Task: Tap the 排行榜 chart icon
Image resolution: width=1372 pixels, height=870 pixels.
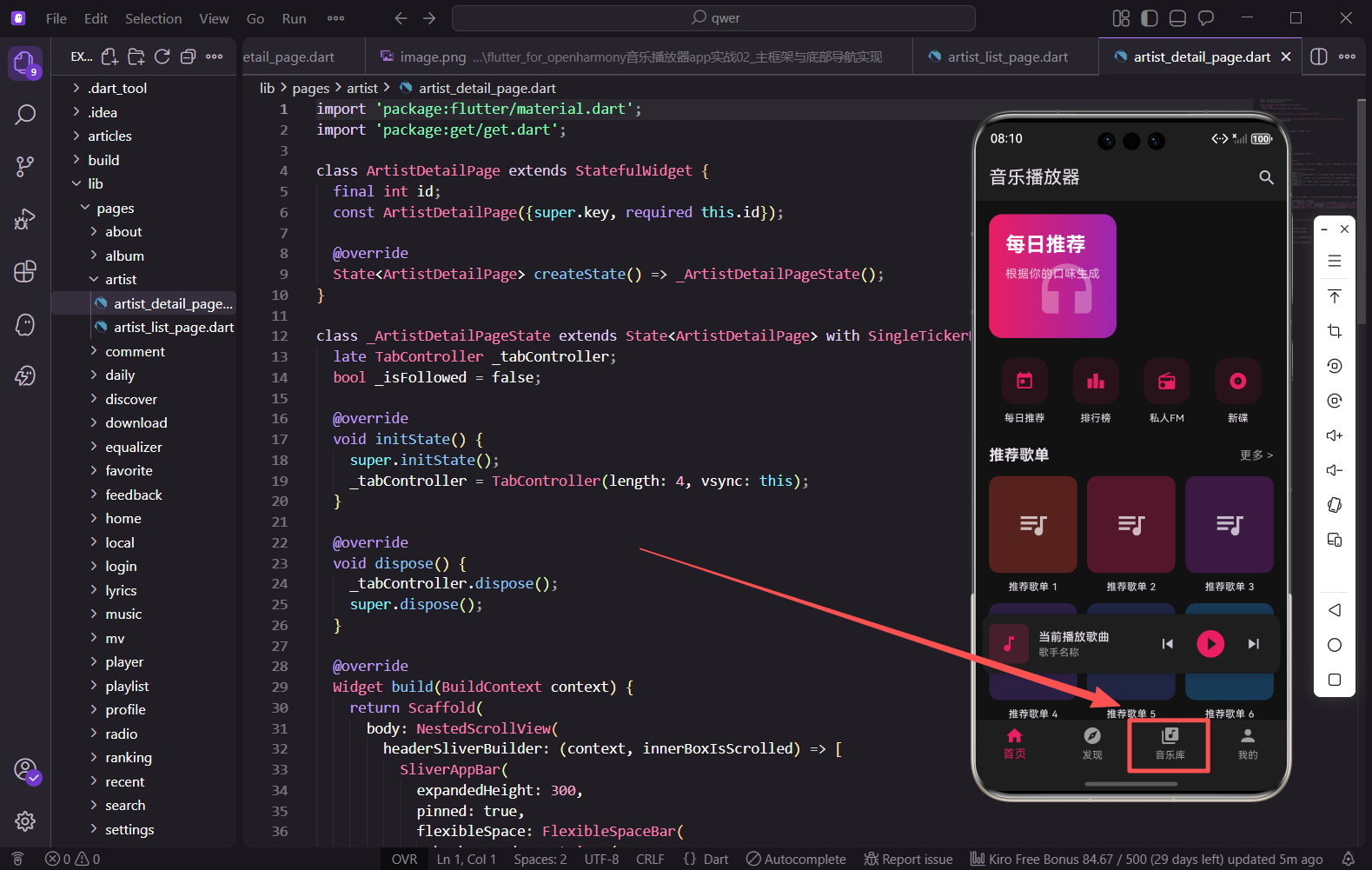Action: pos(1096,381)
